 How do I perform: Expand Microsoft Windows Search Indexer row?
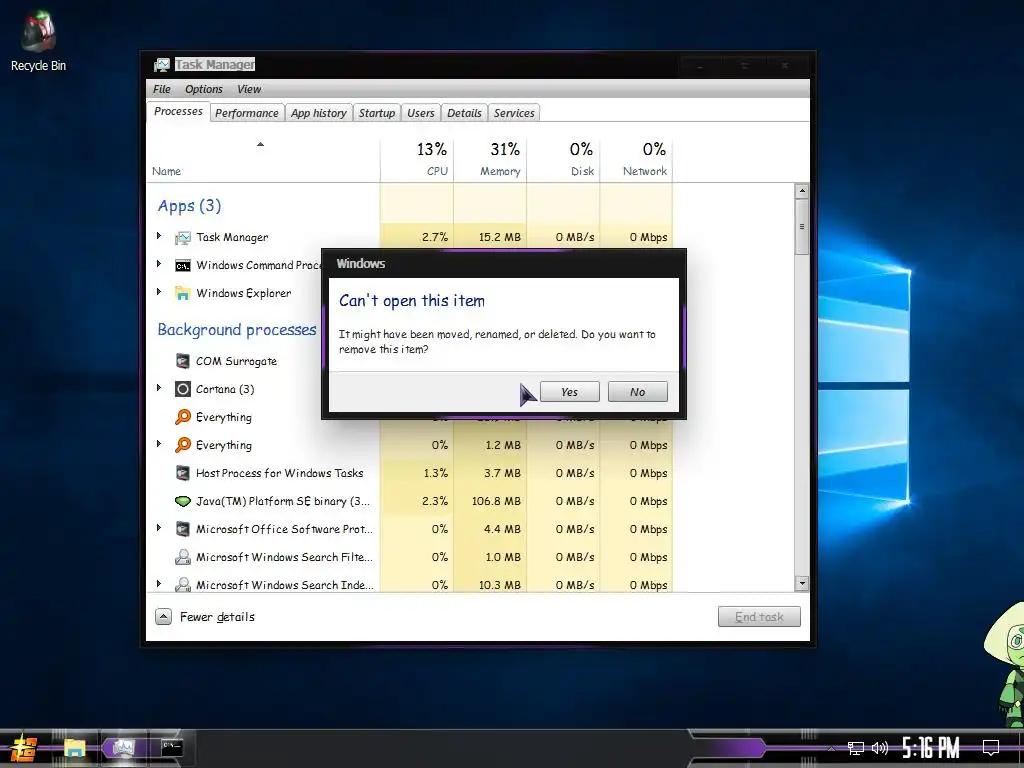pos(159,584)
